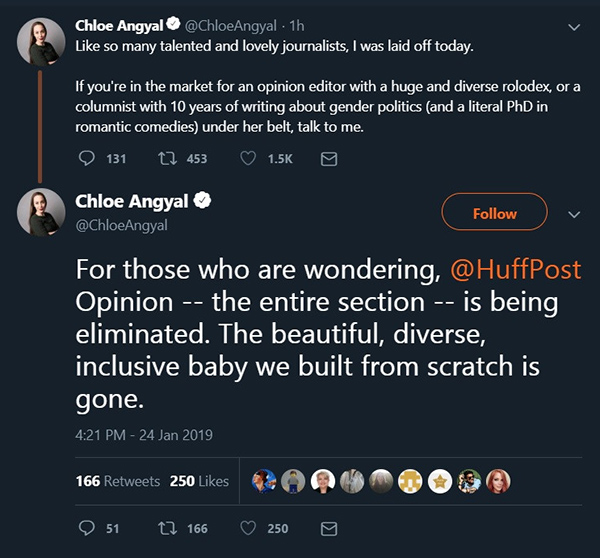Send first tweet via direct message envelope

tap(328, 158)
